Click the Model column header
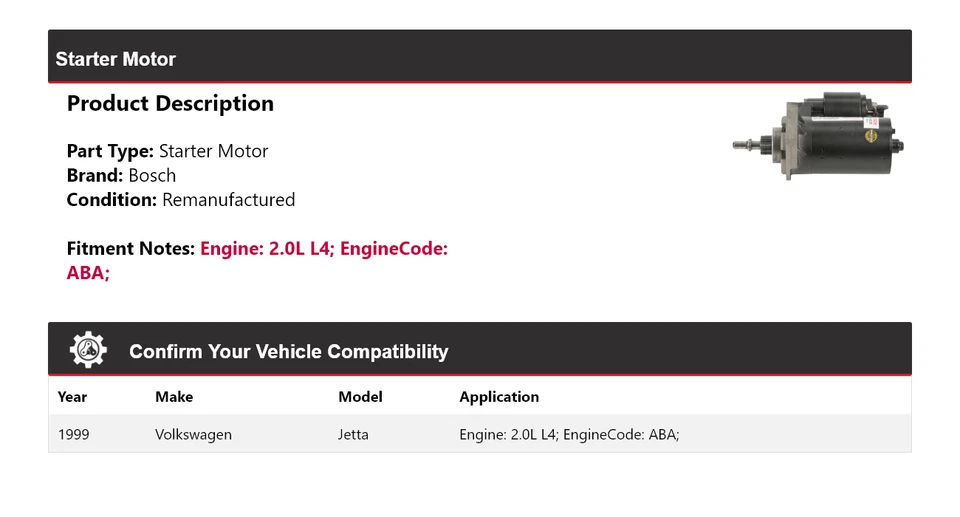Screen dimensions: 960x517 (x=360, y=397)
